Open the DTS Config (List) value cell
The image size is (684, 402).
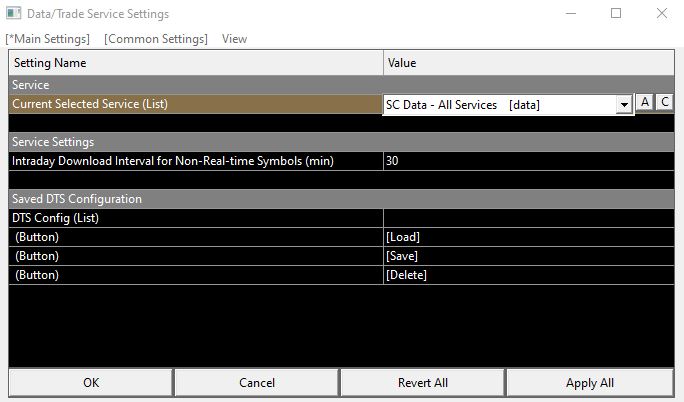coord(529,218)
